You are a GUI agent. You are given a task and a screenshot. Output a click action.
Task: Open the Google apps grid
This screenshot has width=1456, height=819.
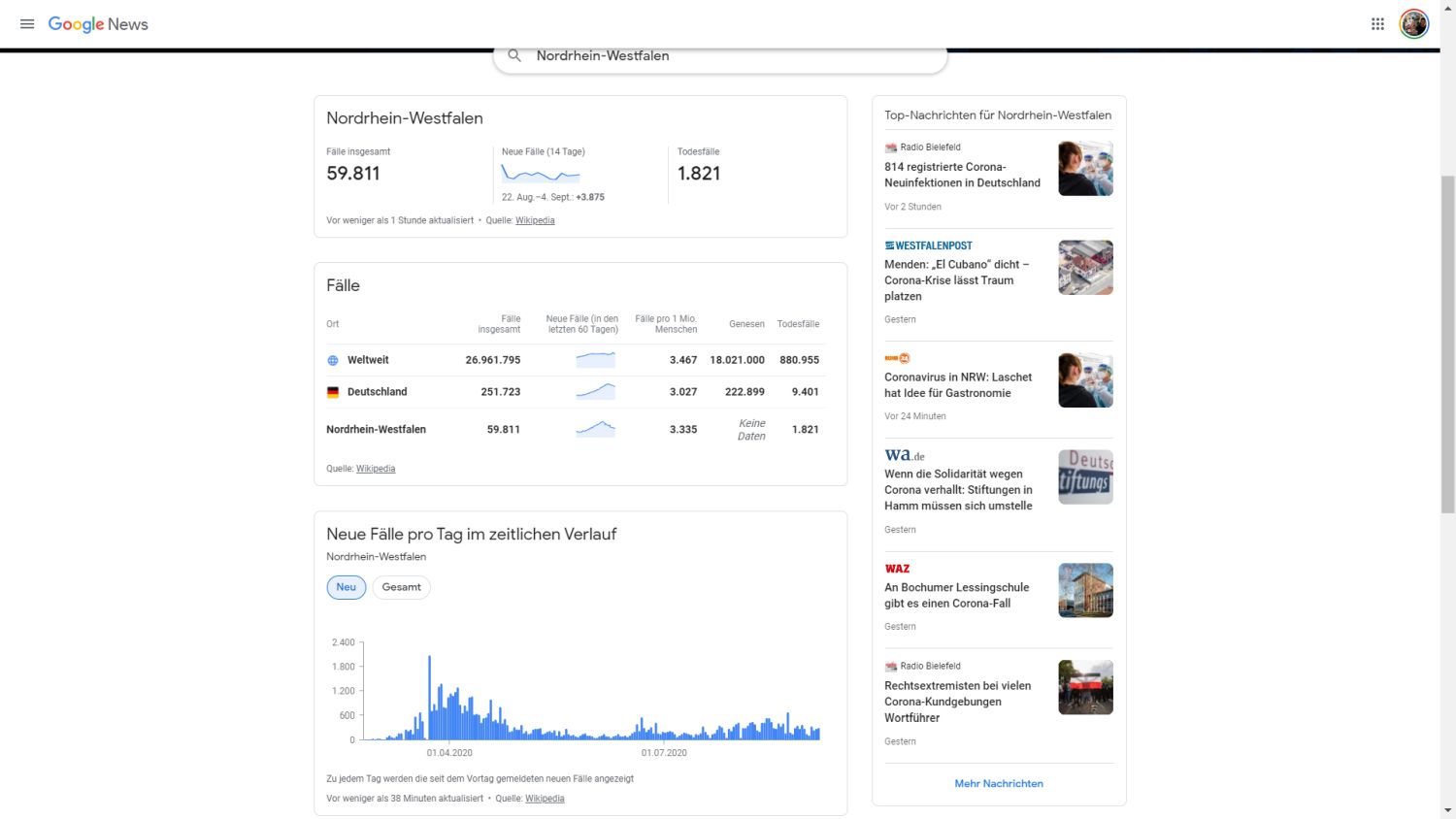1377,24
